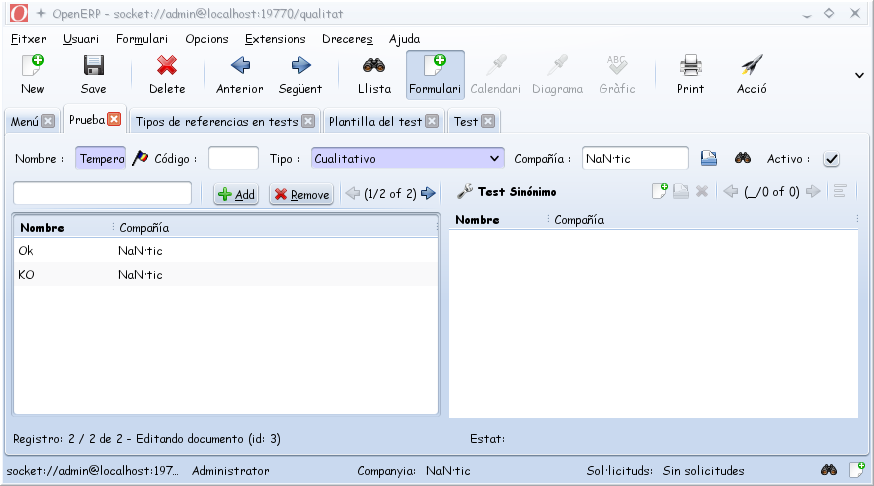Image resolution: width=874 pixels, height=486 pixels.
Task: Expand the toolbar overflow chevron
Action: tap(859, 75)
